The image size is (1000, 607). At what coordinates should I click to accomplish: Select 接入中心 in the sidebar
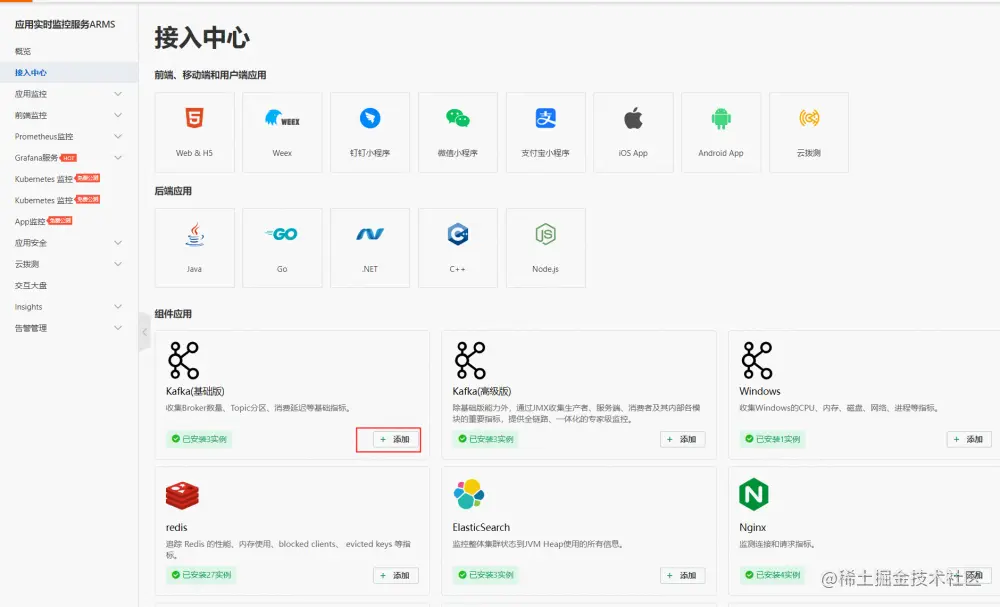pos(31,73)
